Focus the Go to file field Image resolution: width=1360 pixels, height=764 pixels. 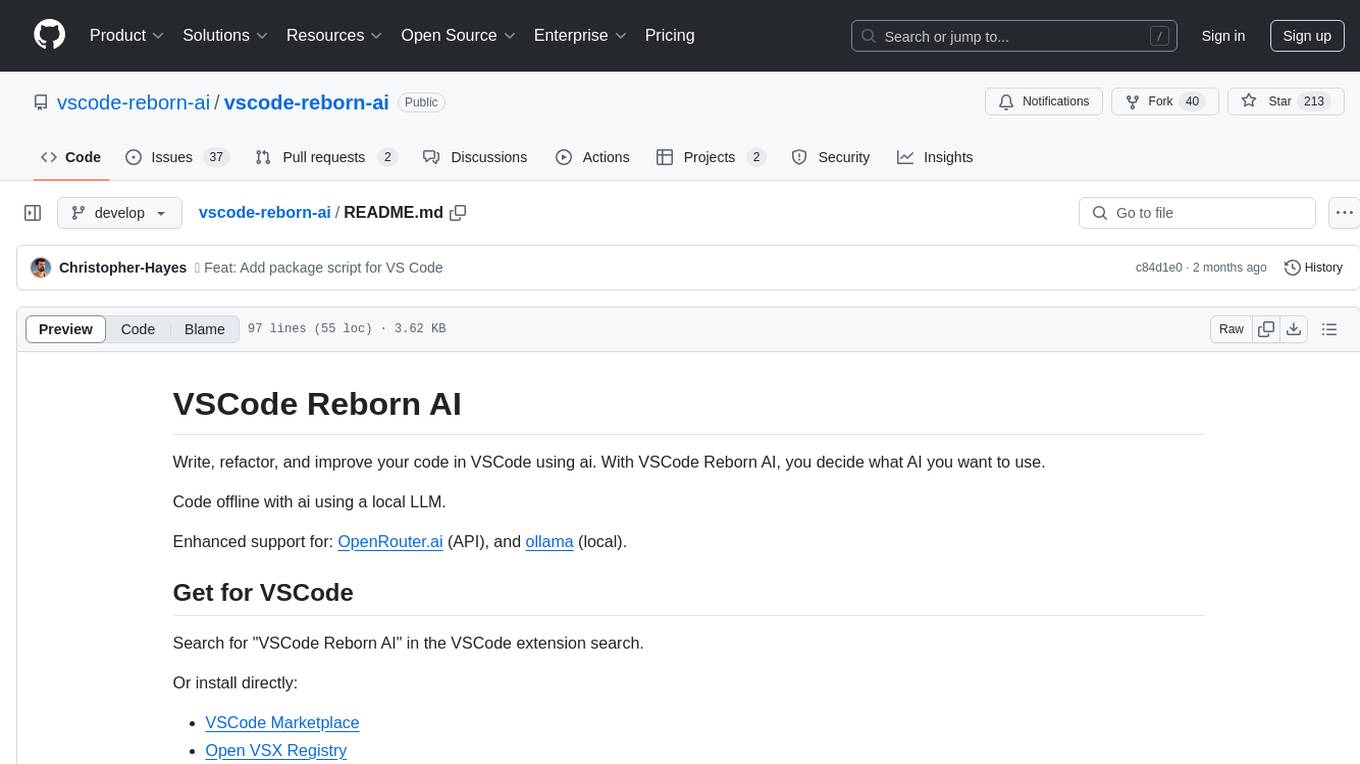(x=1197, y=213)
